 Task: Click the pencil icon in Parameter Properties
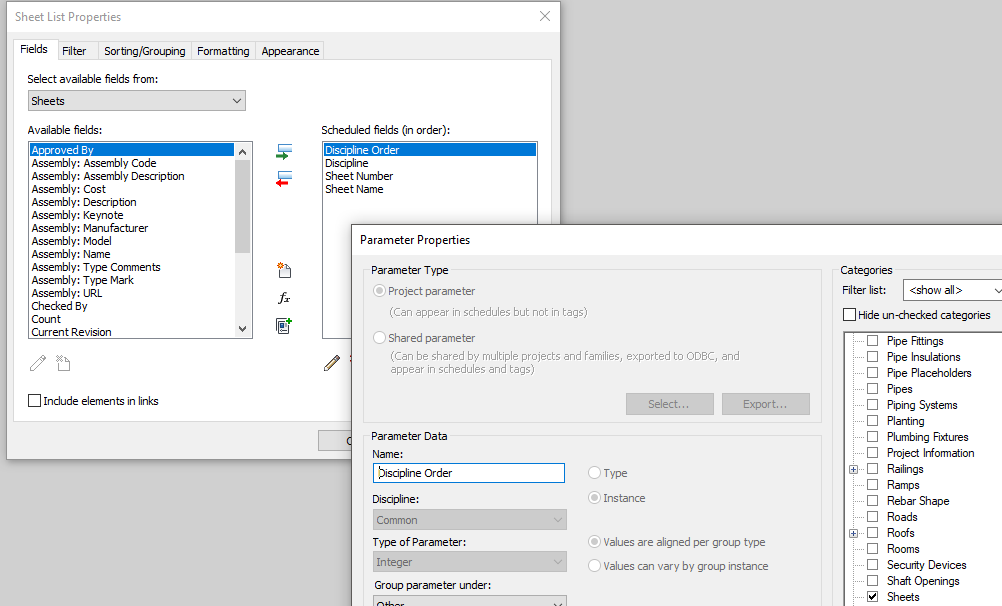coord(332,363)
